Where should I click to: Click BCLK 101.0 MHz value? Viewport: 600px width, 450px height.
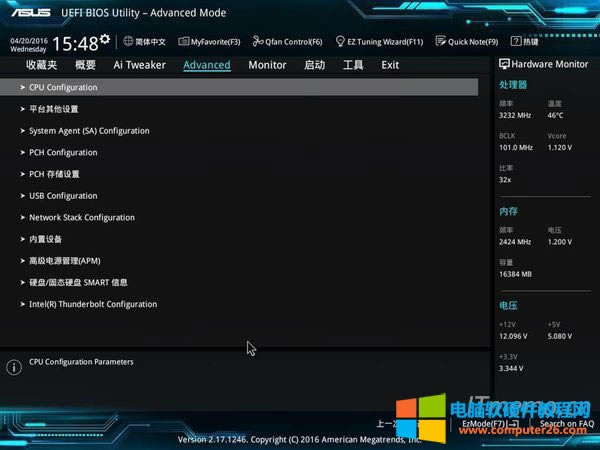[x=516, y=147]
